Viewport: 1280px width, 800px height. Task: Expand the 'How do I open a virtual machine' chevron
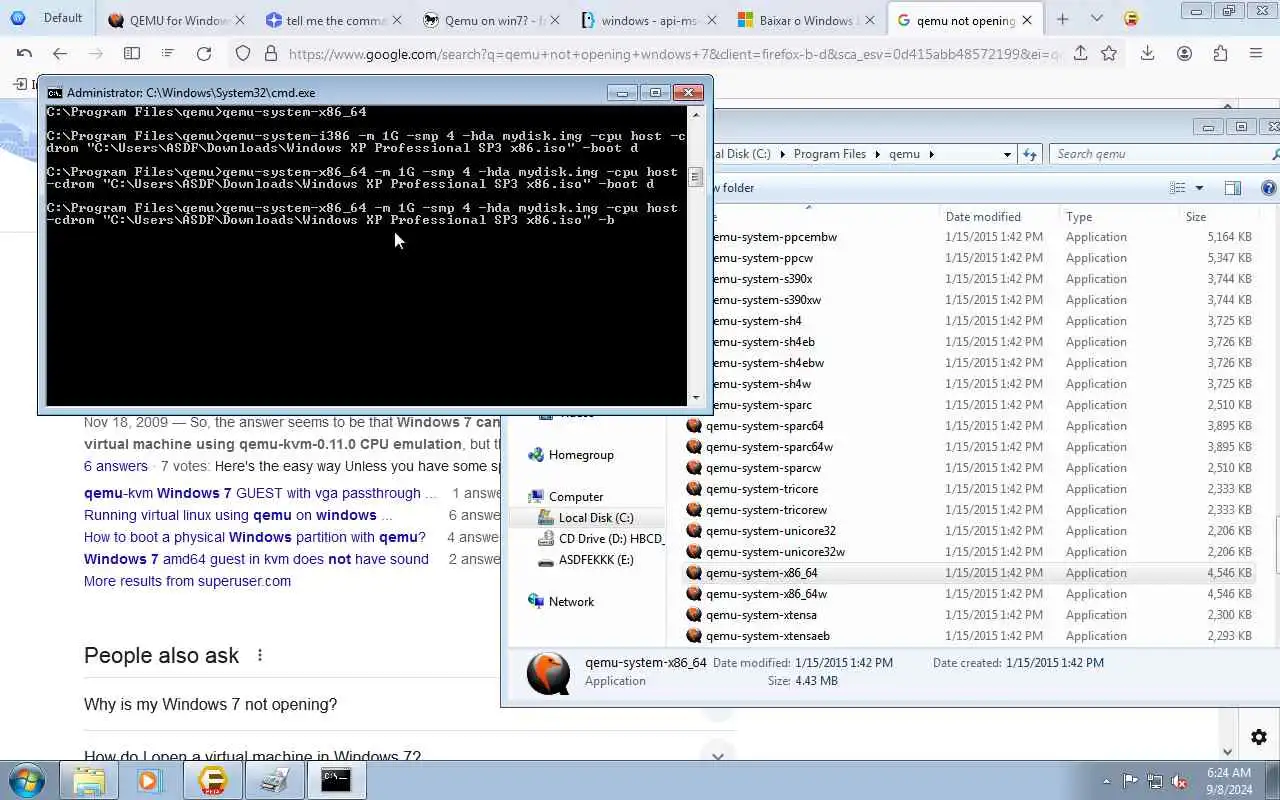[717, 757]
